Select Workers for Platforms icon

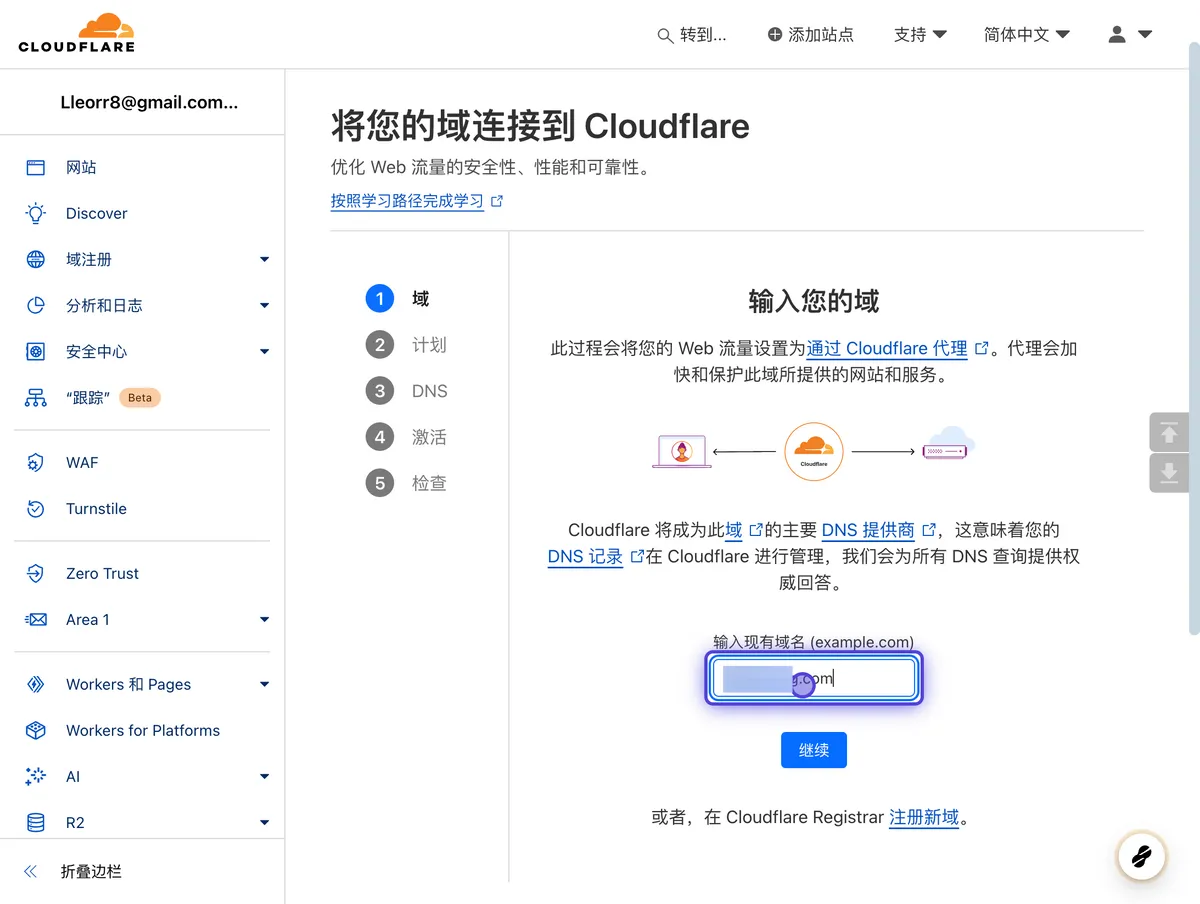coord(38,730)
